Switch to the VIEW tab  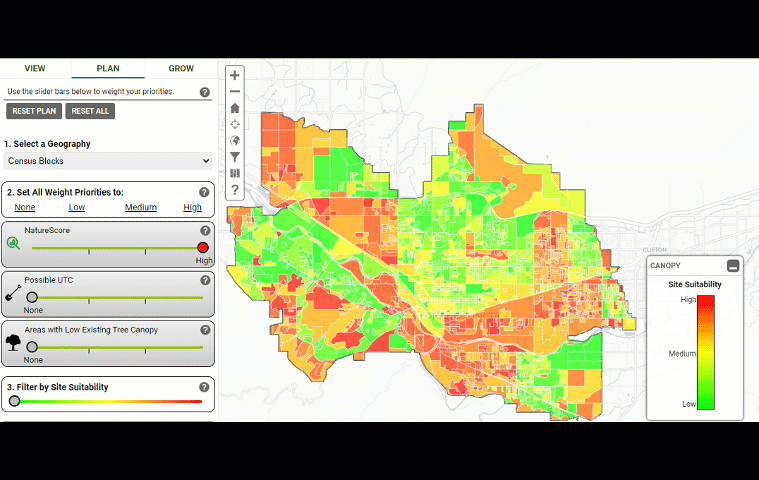tap(35, 69)
